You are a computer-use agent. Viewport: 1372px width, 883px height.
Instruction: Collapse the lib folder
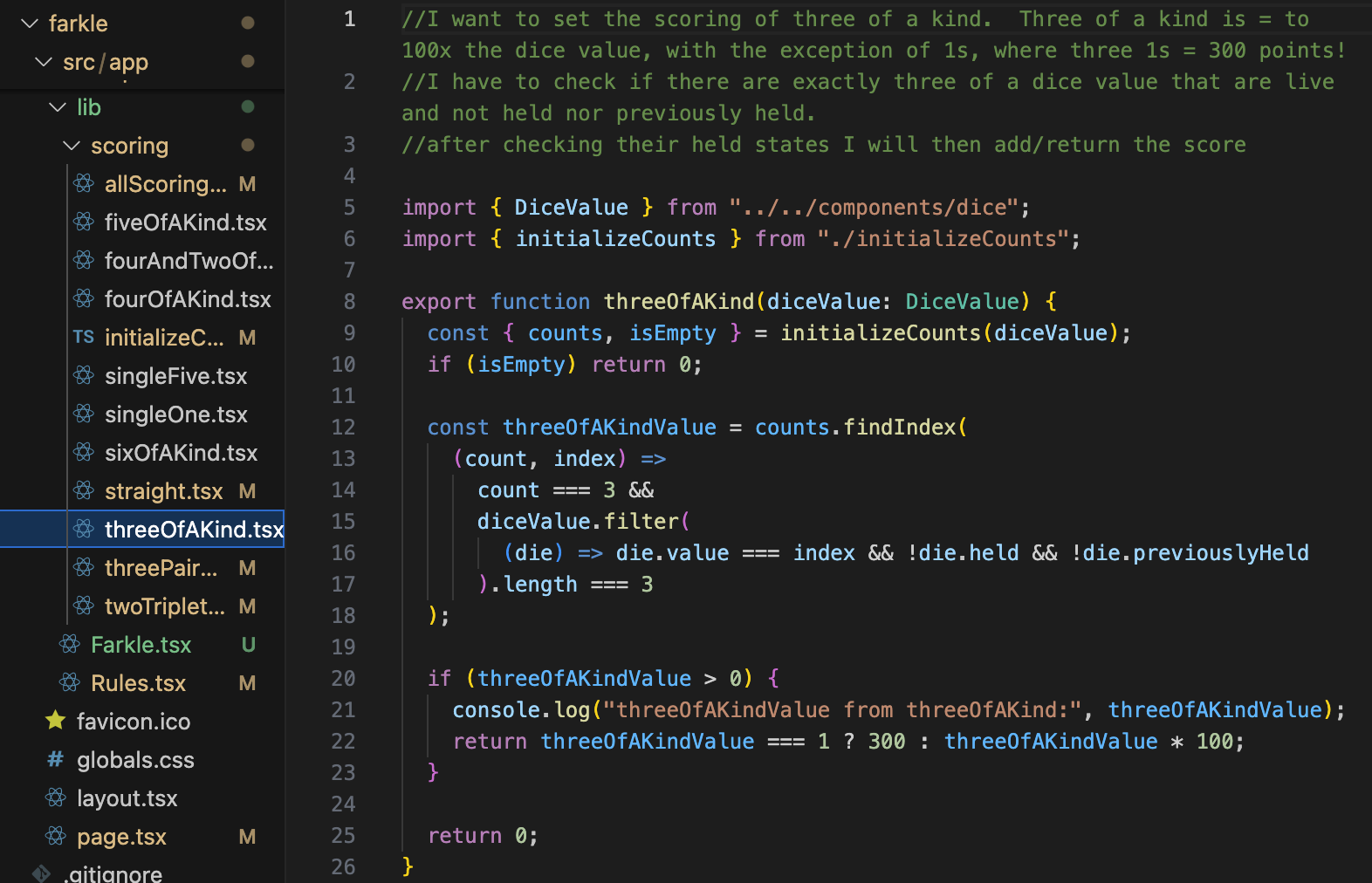[x=58, y=107]
